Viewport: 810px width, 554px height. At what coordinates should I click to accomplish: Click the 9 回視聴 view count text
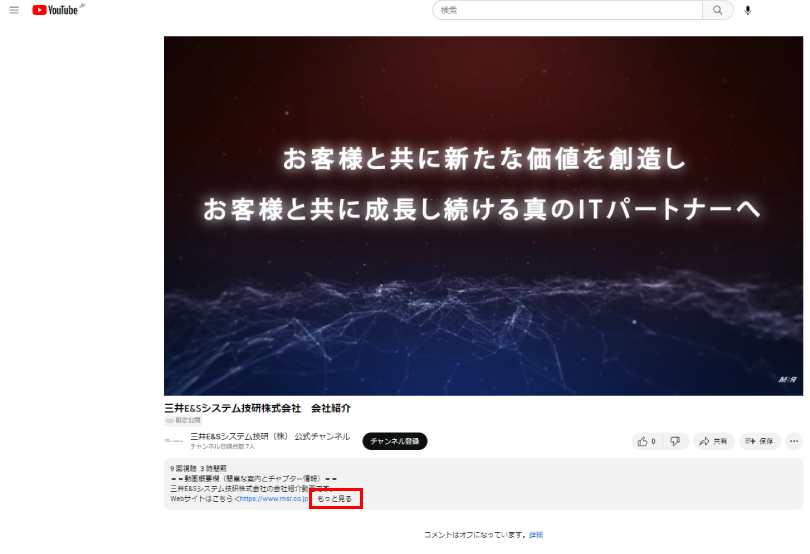tap(183, 468)
